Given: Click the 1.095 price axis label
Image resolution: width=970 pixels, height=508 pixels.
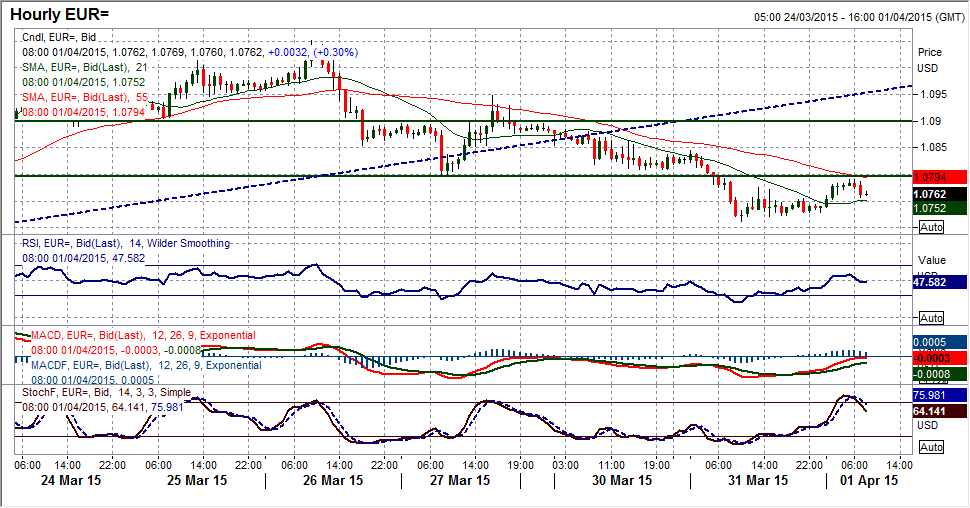Looking at the screenshot, I should tap(932, 95).
